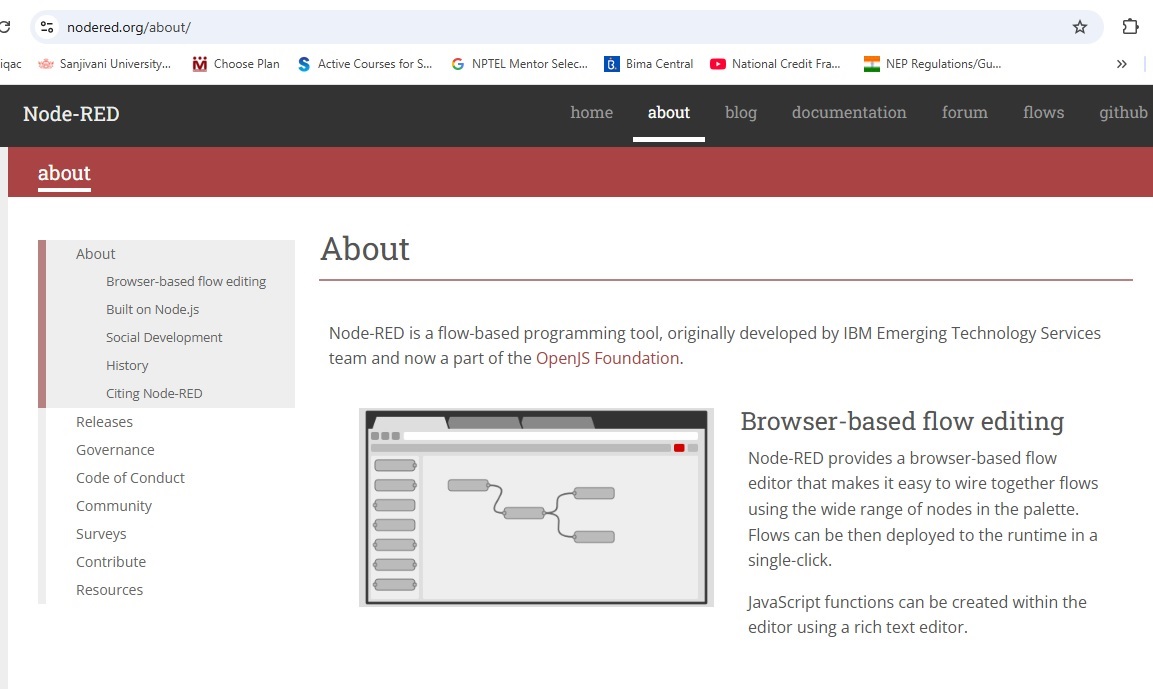Jump to Browser-based flow editing in the sidebar
This screenshot has height=689, width=1153.
click(186, 282)
